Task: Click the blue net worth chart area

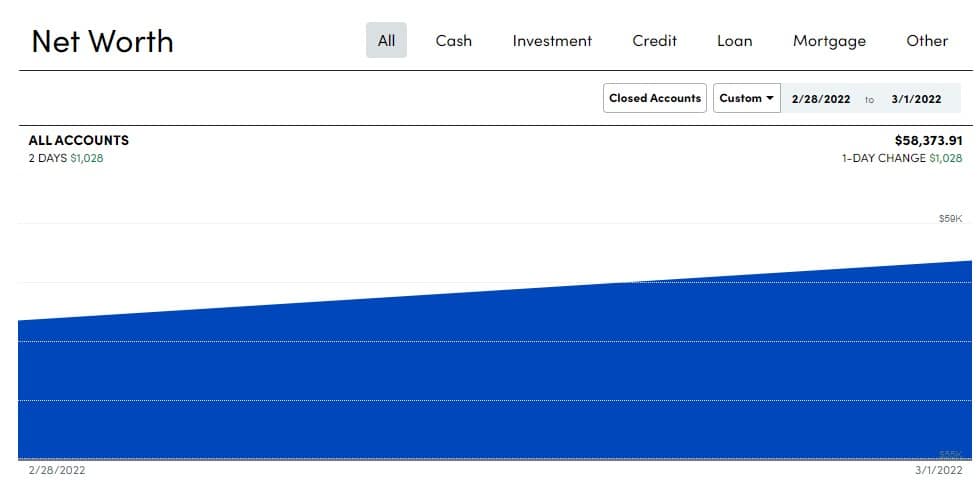Action: point(494,375)
